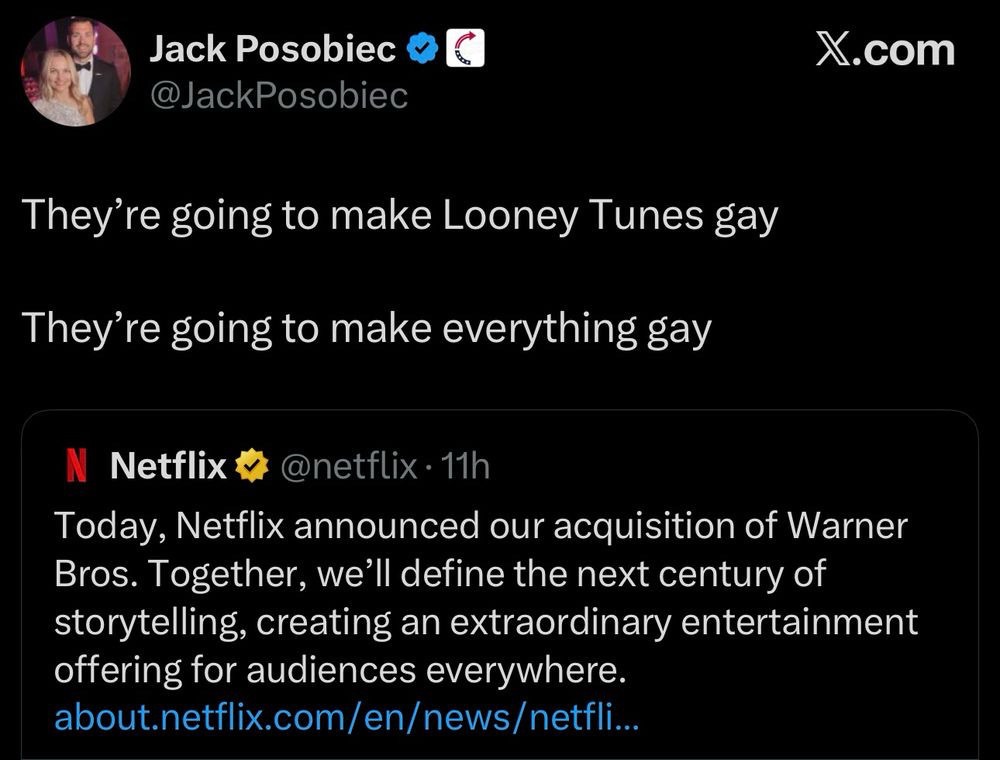The height and width of the screenshot is (760, 1000).
Task: Click the X.com watermark text
Action: (x=884, y=50)
